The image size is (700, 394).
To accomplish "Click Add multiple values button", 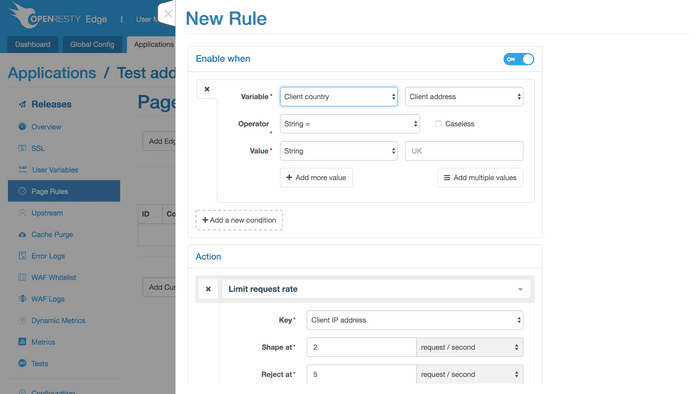I will [x=480, y=178].
